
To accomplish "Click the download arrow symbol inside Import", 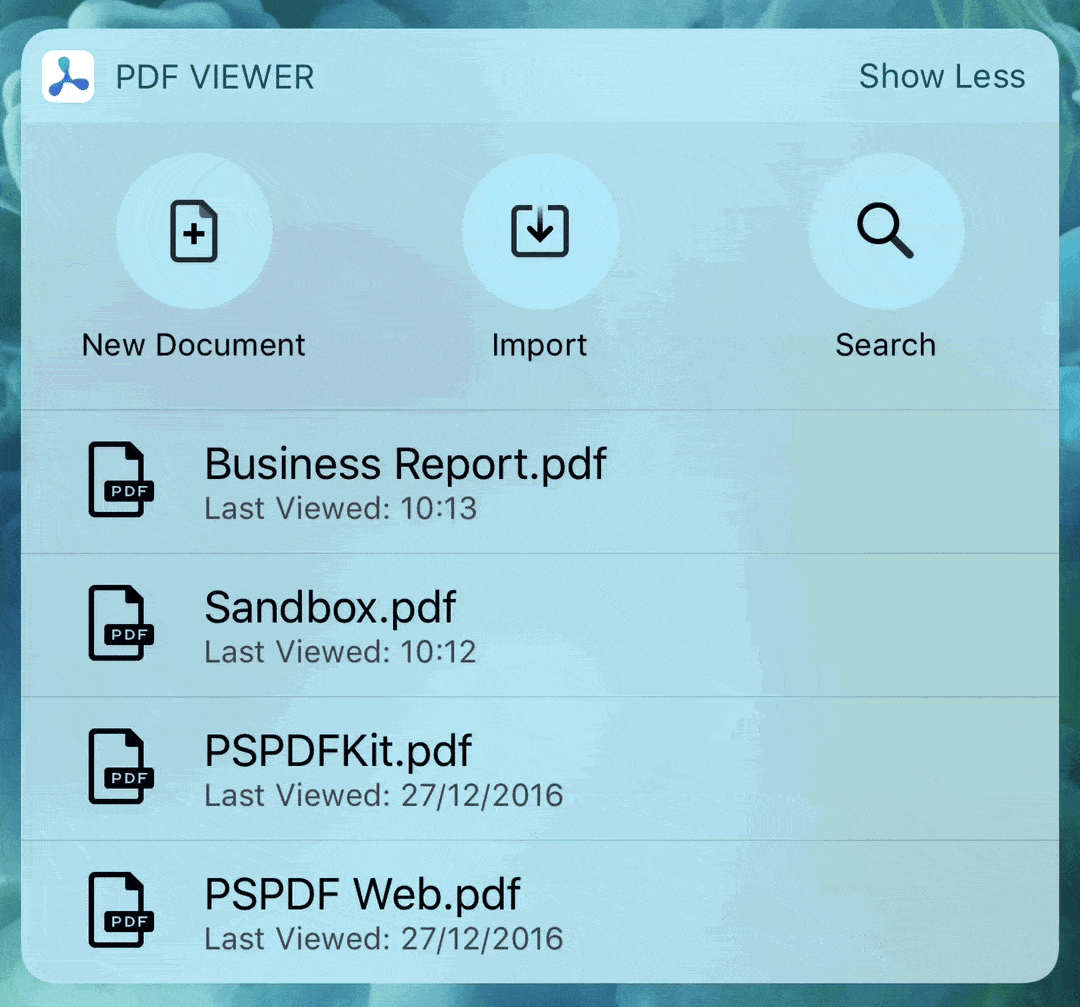I will click(x=539, y=230).
